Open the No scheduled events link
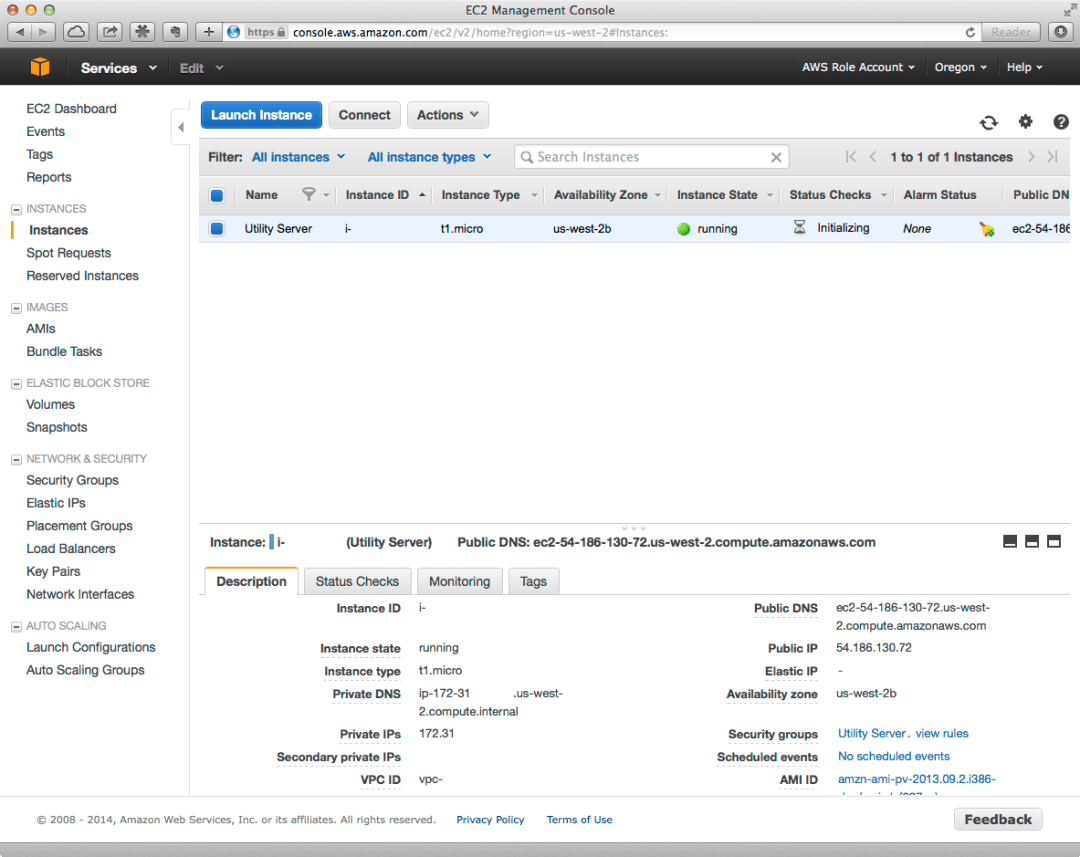Image resolution: width=1080 pixels, height=857 pixels. click(893, 756)
